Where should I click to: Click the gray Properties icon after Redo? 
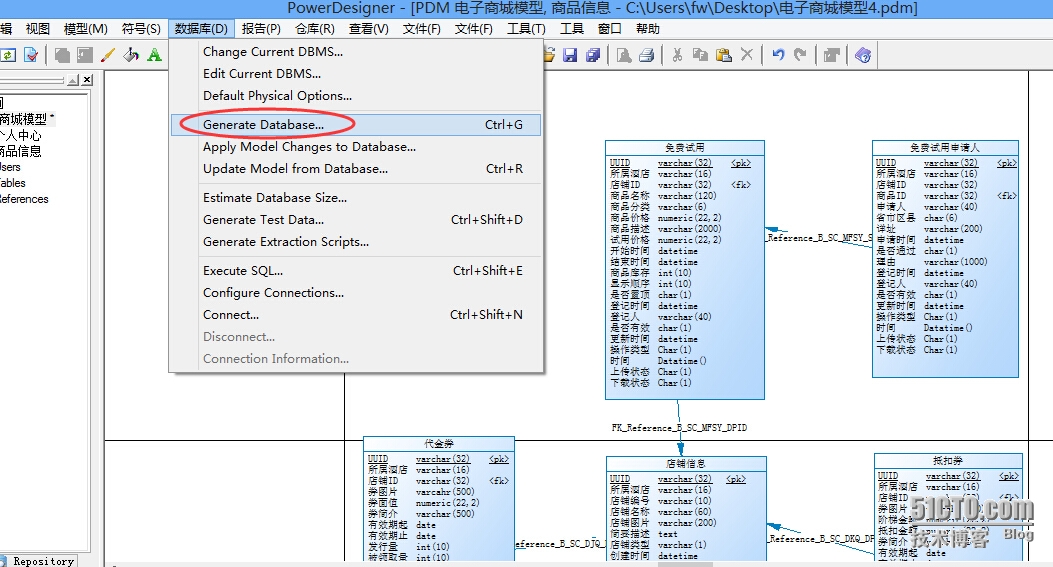832,55
